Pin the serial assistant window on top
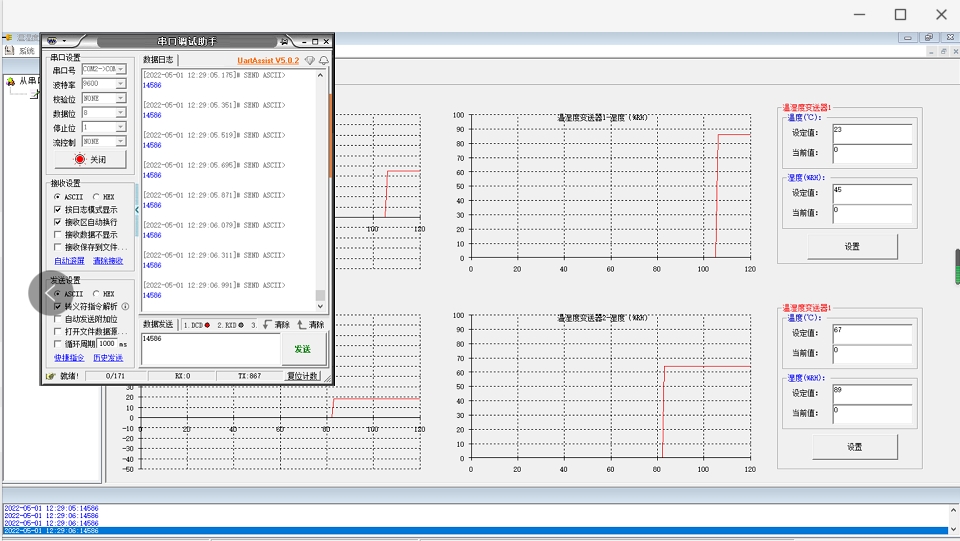Screen dimensions: 960x541 [x=284, y=42]
